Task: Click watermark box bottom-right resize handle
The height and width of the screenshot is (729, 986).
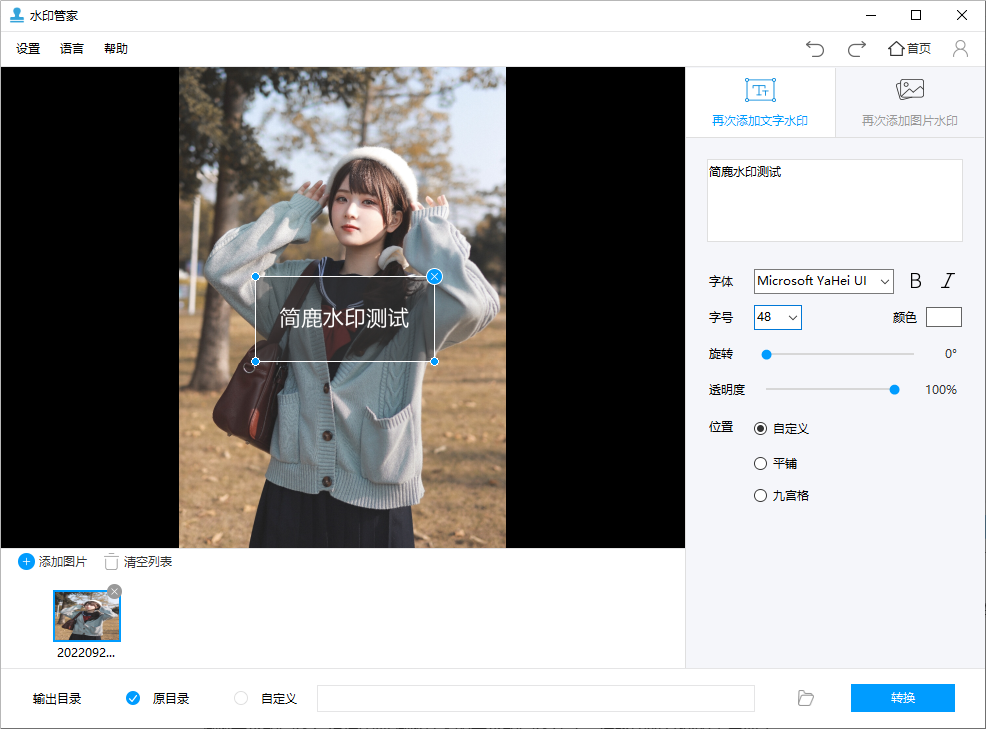Action: [x=435, y=362]
